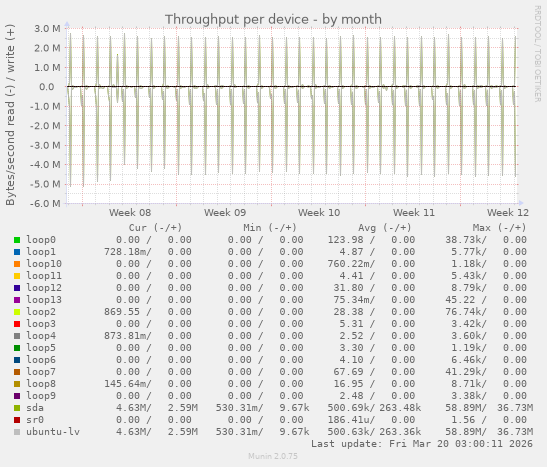Select the sr0 legend label
Viewport: 547px width, 467px height.
pyautogui.click(x=35, y=420)
